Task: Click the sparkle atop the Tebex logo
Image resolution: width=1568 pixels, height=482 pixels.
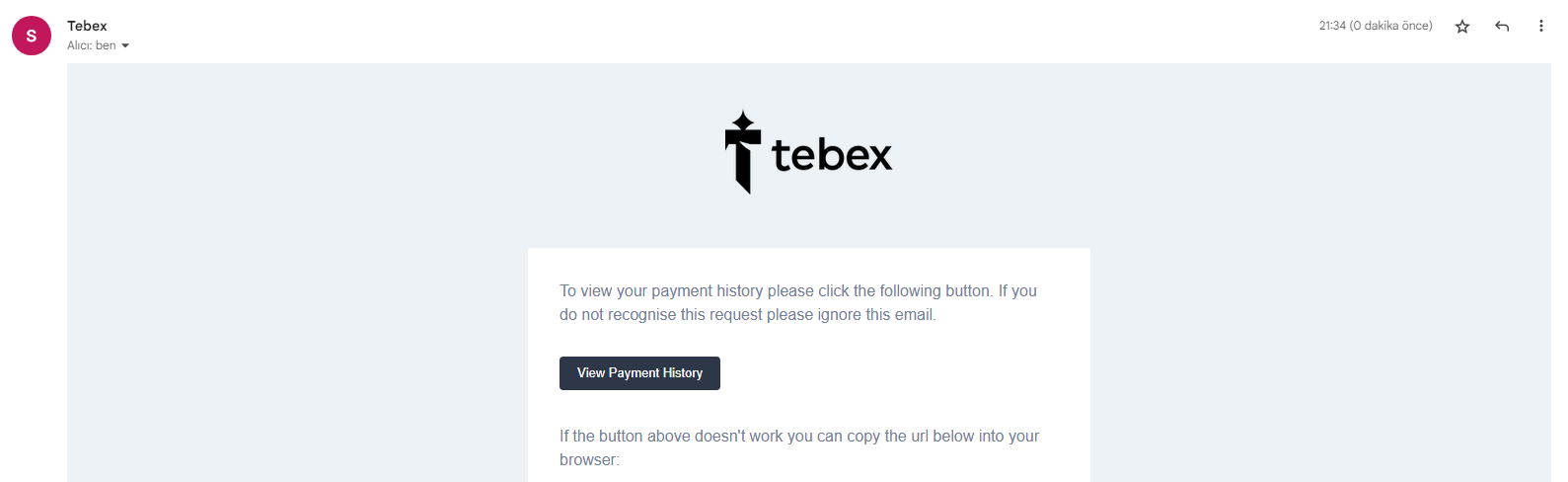Action: click(x=743, y=121)
